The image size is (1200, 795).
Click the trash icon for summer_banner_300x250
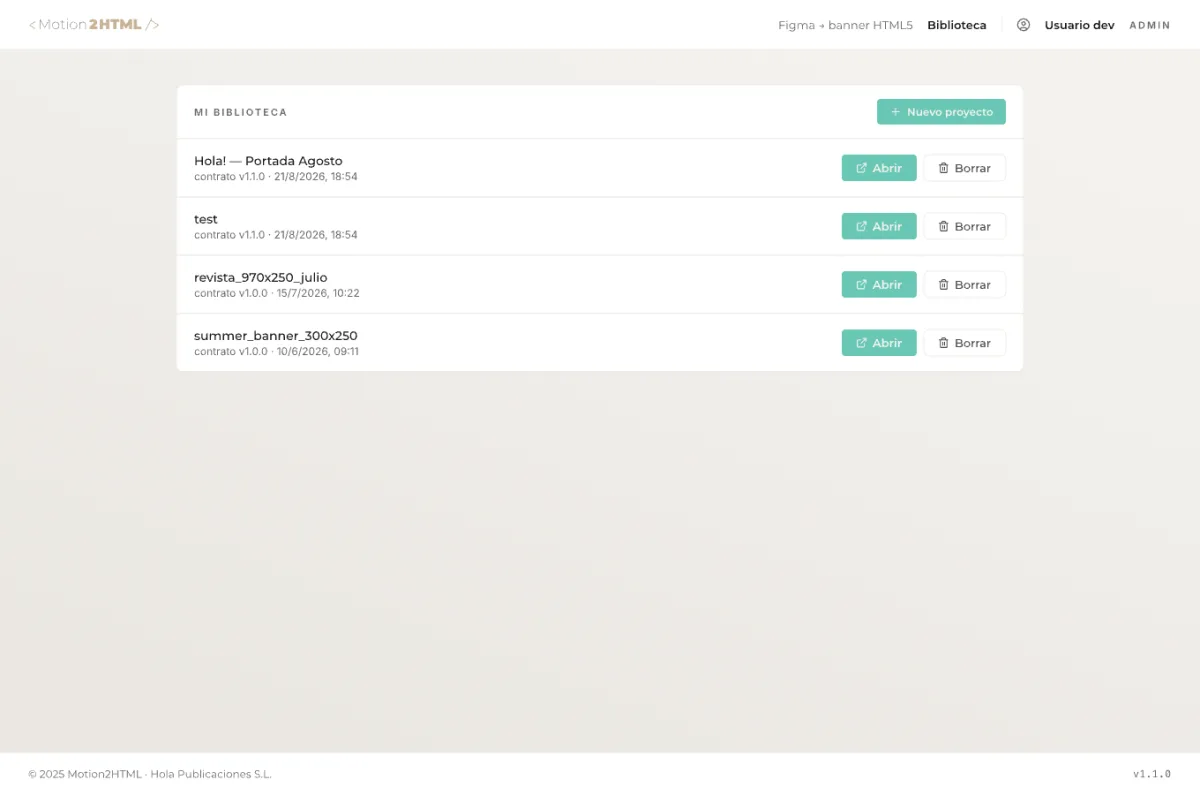943,342
